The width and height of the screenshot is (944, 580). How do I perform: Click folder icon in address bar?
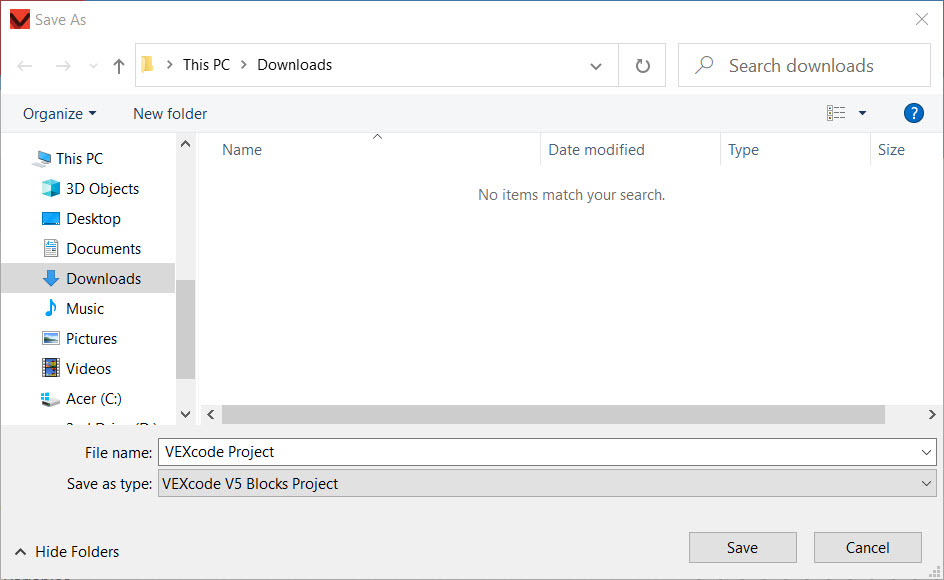pyautogui.click(x=148, y=64)
